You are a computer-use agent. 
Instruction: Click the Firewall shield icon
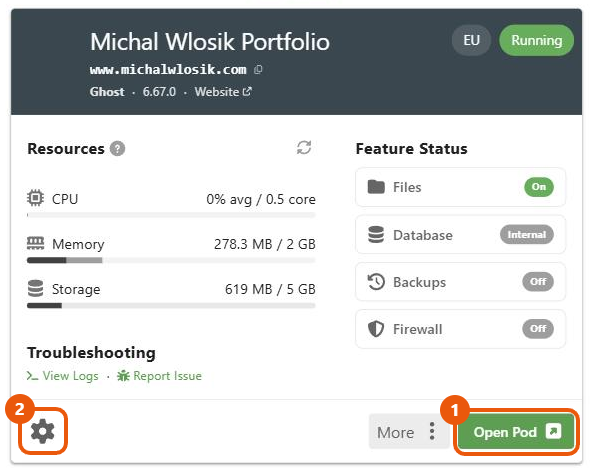click(x=376, y=329)
